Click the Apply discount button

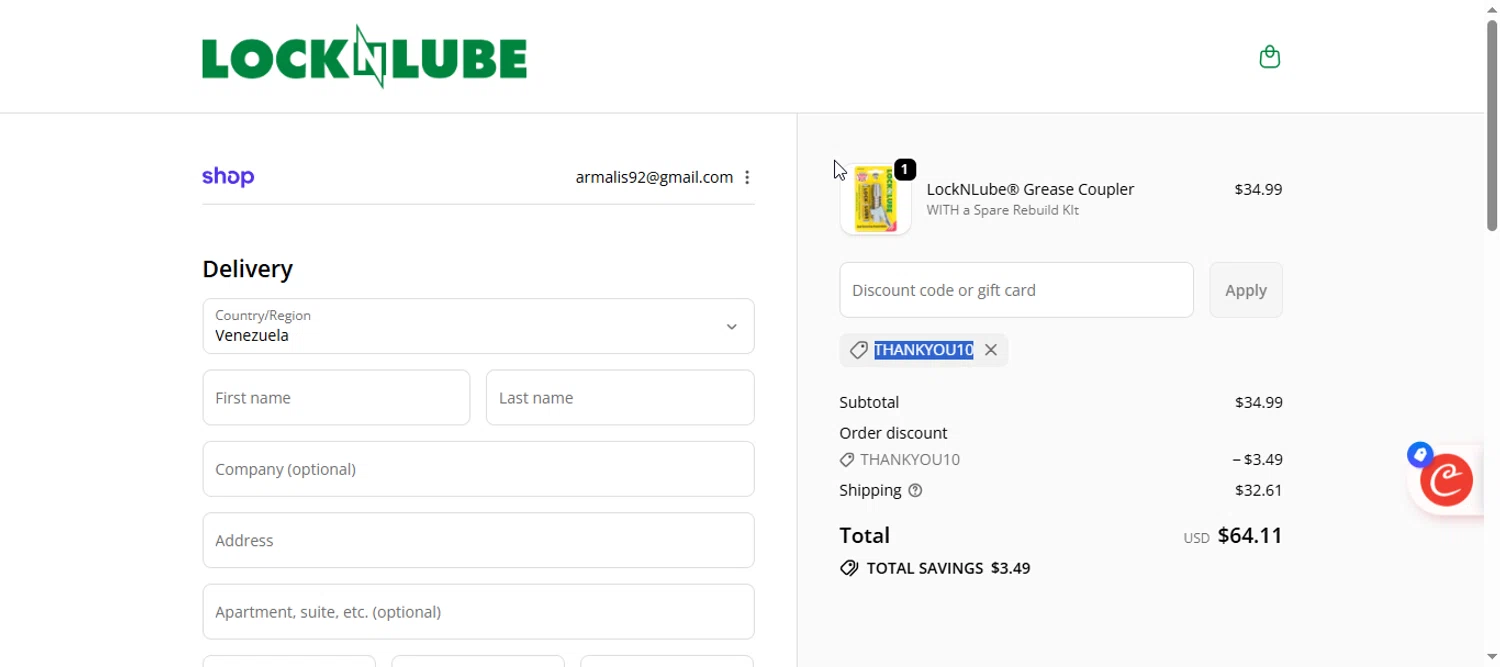point(1246,290)
